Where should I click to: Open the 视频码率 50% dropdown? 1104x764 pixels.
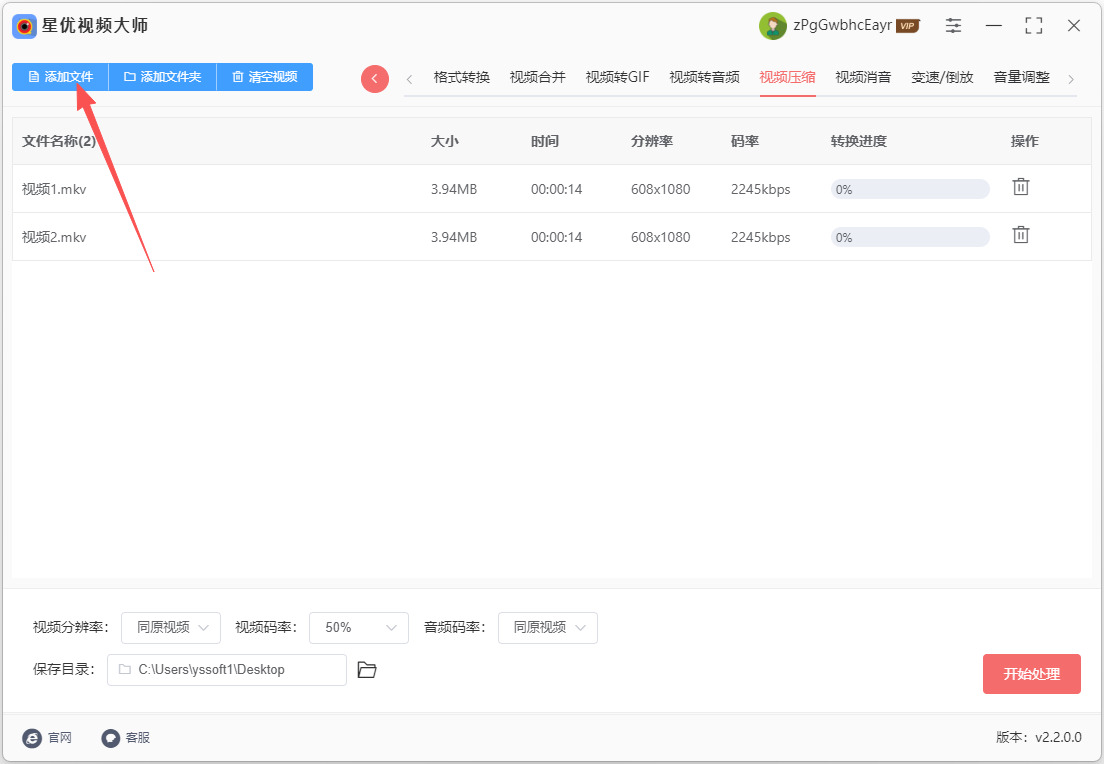point(359,627)
